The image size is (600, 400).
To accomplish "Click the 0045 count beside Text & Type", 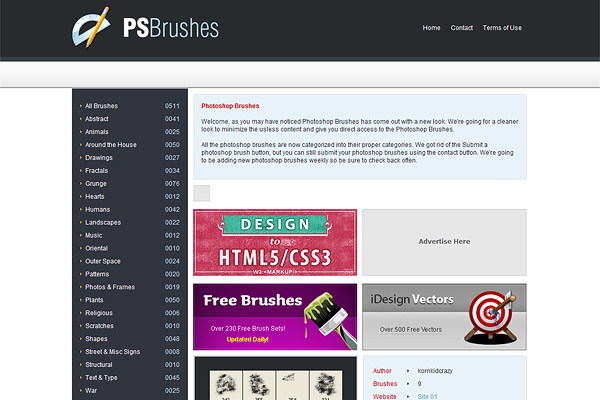I will [172, 378].
